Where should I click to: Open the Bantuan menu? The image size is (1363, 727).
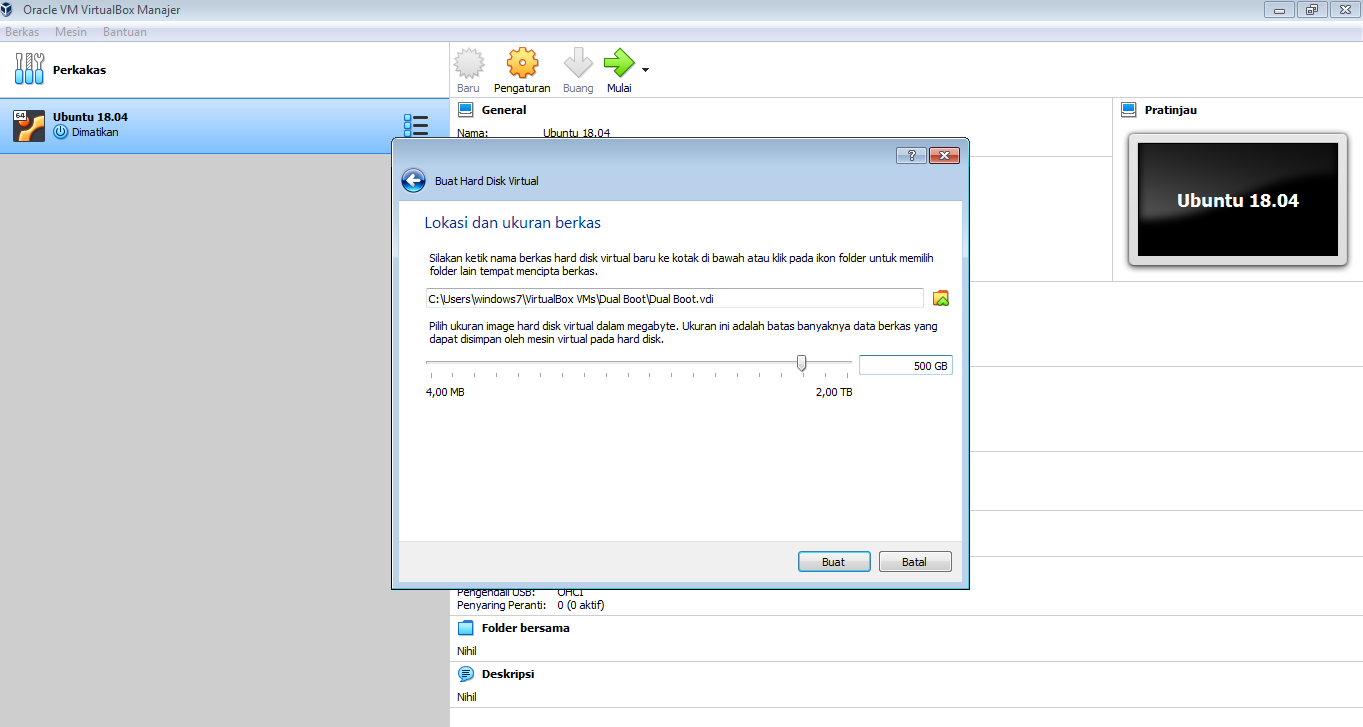[x=124, y=31]
